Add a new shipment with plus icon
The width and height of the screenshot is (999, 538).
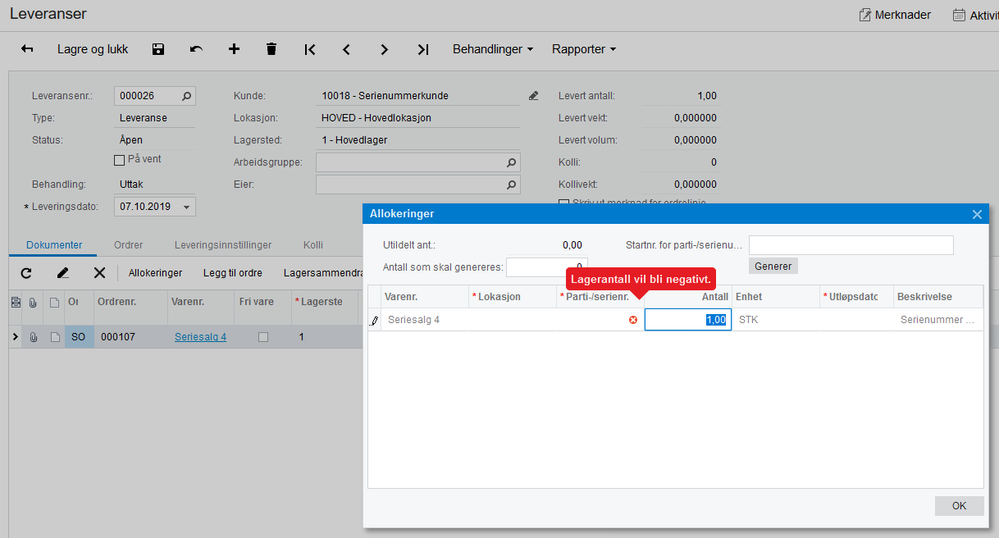tap(234, 49)
